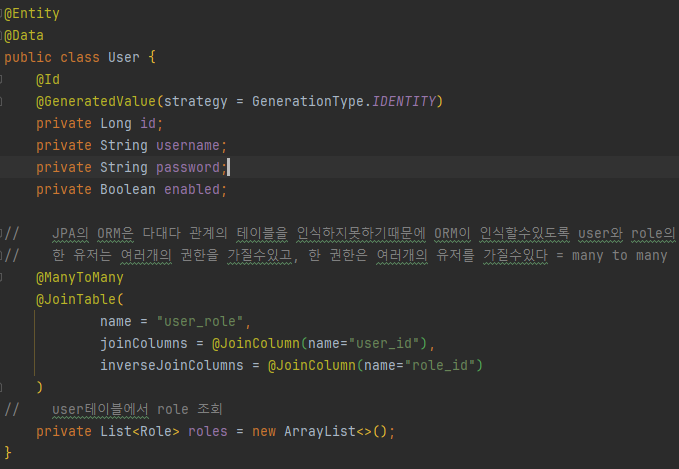Click 'user와' in the first comment
Screen dimensions: 679x469
600,234
